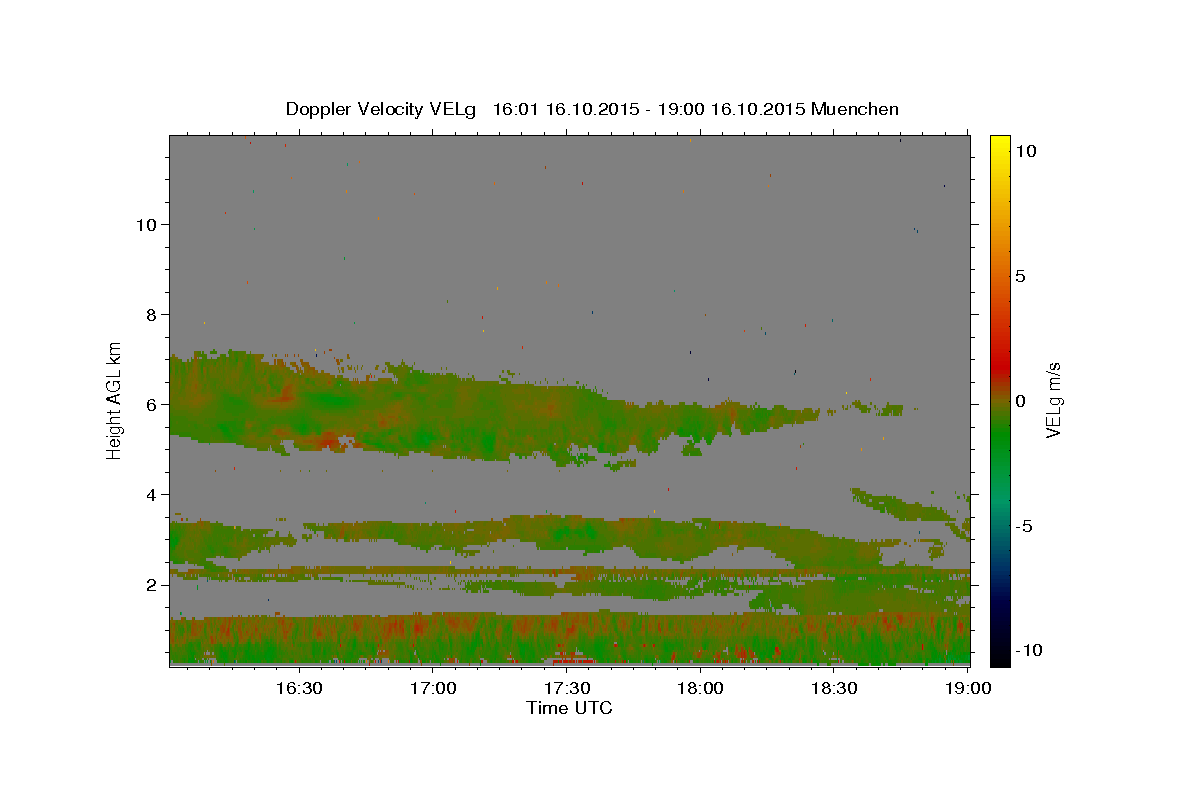Click the height tick label 6
The height and width of the screenshot is (800, 1200).
151,404
